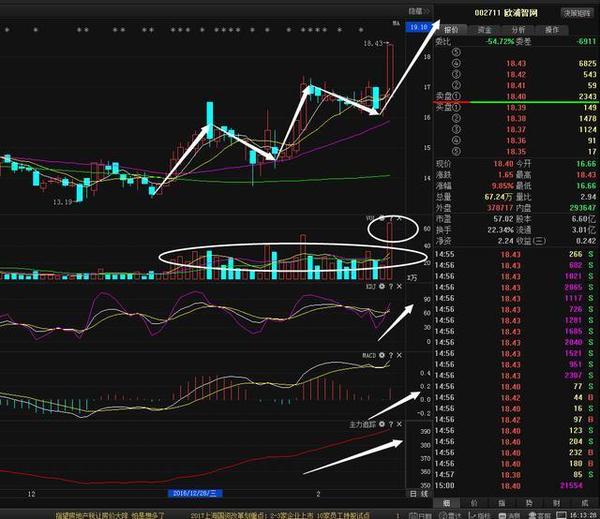
Task: Open MACD indicator settings gear
Action: [382, 355]
